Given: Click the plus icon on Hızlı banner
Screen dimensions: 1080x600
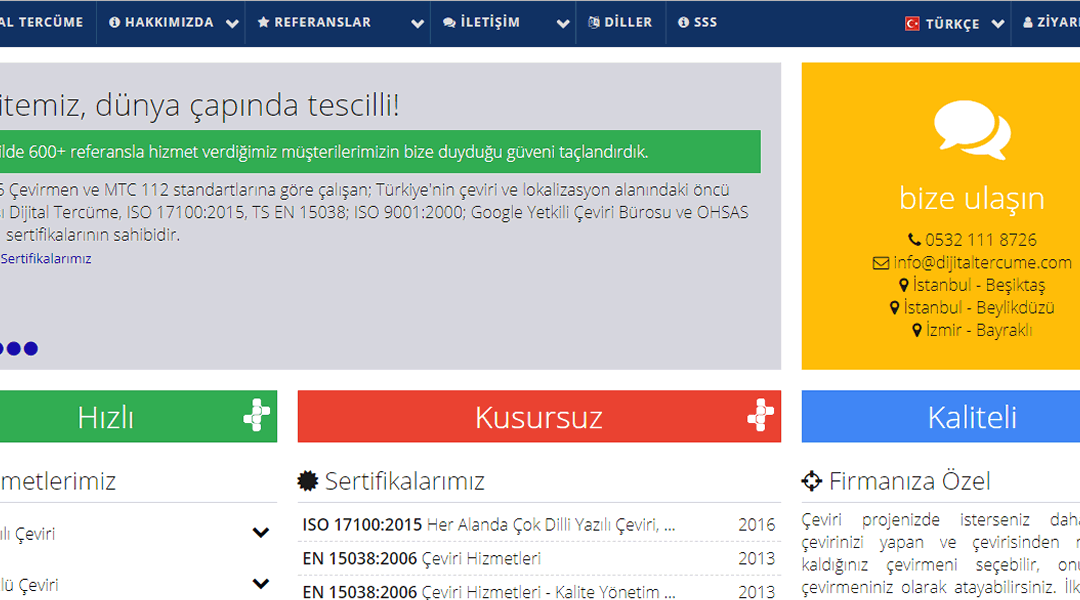Looking at the screenshot, I should click(256, 415).
